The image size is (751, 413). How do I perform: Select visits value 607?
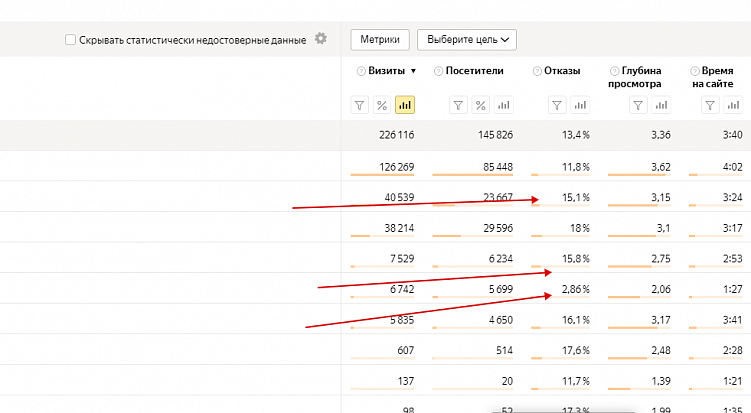[406, 351]
